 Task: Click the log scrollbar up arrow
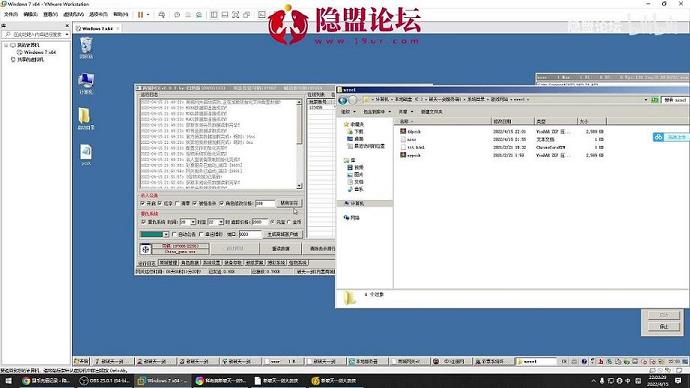pos(299,102)
